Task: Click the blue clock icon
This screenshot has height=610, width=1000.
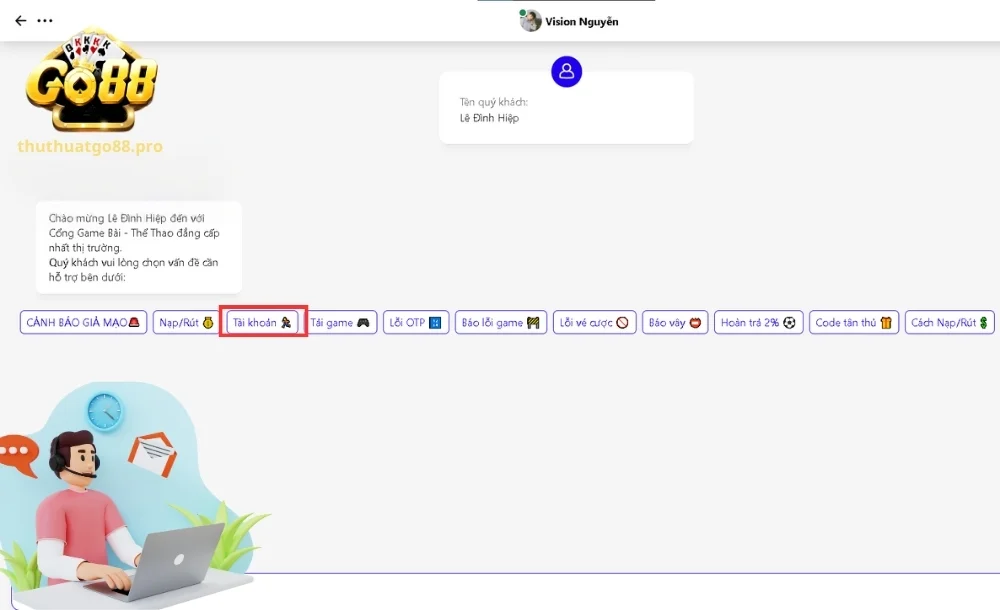Action: (104, 410)
